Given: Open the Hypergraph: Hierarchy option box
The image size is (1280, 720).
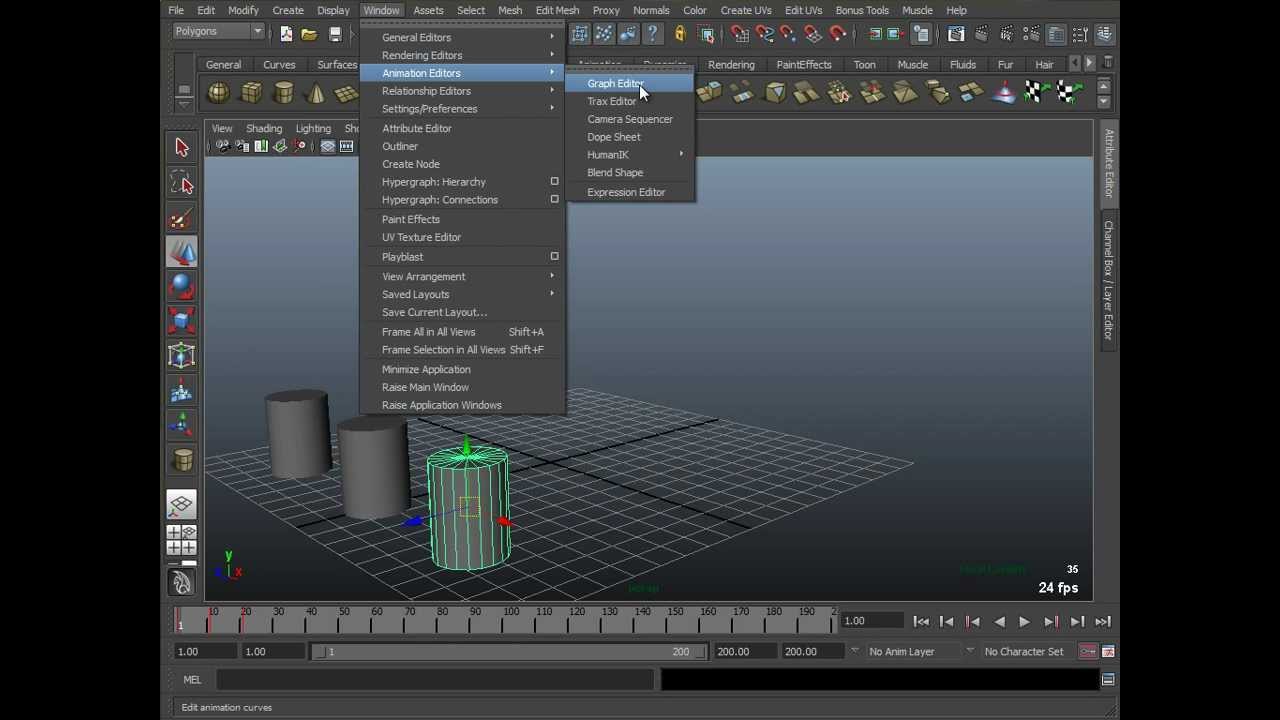Looking at the screenshot, I should [554, 182].
